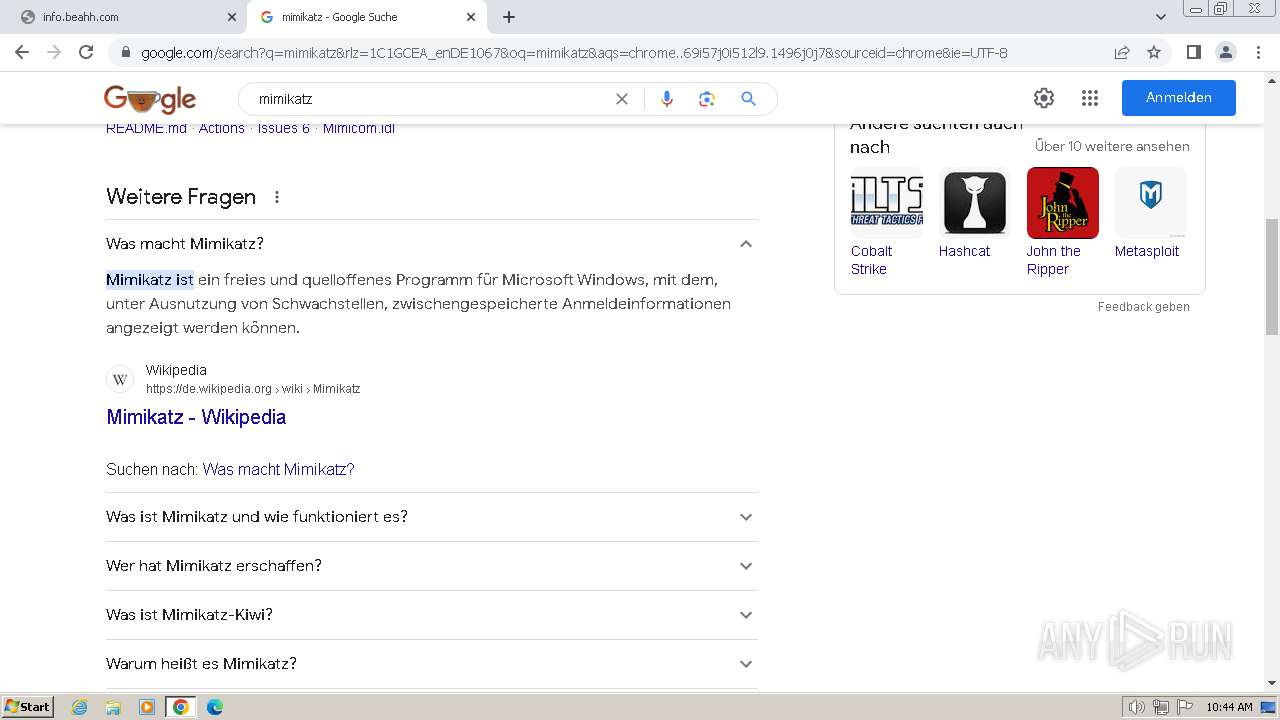Search for 'Was macht Mimikatz?' link
The width and height of the screenshot is (1280, 720).
tap(278, 469)
